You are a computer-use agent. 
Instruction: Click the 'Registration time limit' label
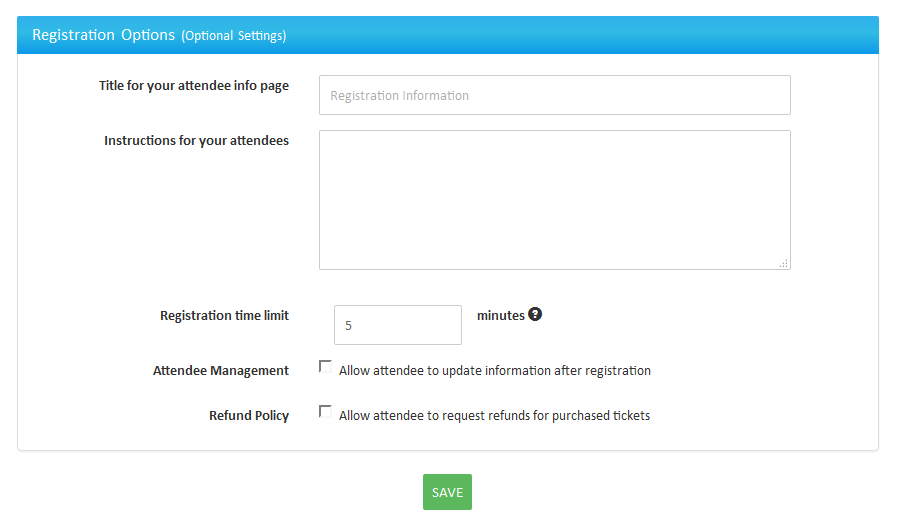224,316
